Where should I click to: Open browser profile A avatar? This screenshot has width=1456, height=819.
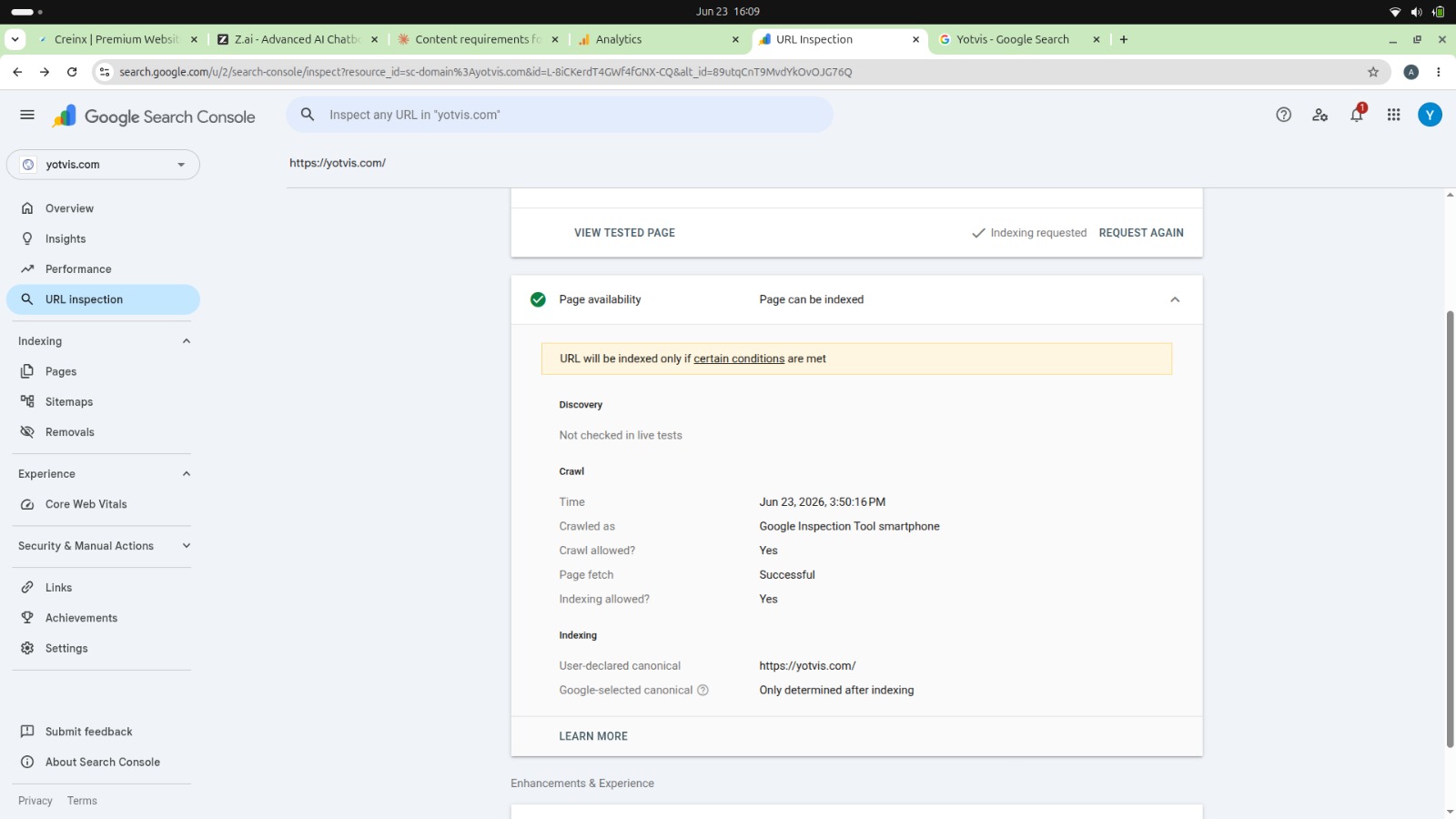1411,72
